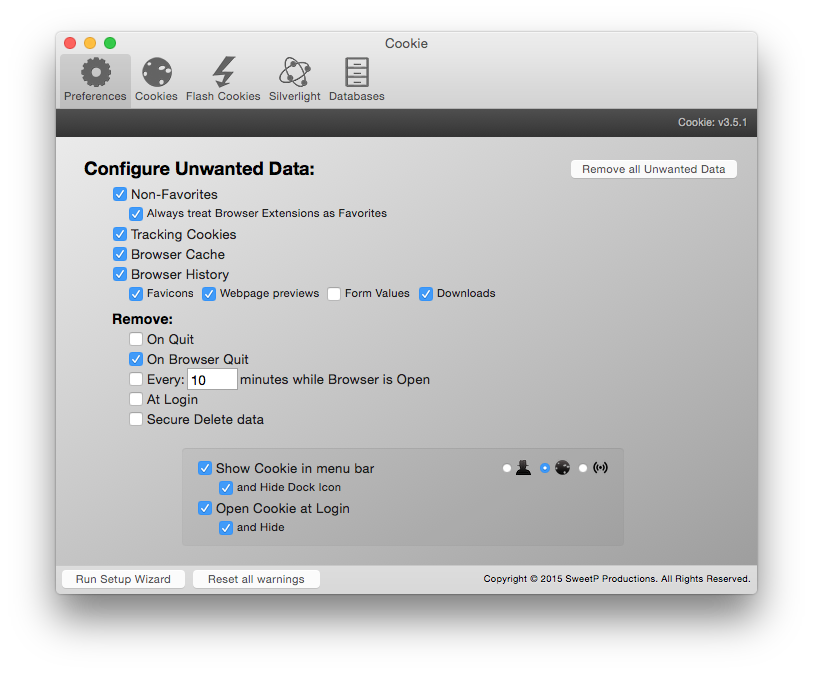The height and width of the screenshot is (674, 813).
Task: Click the minutes interval input field
Action: click(212, 380)
